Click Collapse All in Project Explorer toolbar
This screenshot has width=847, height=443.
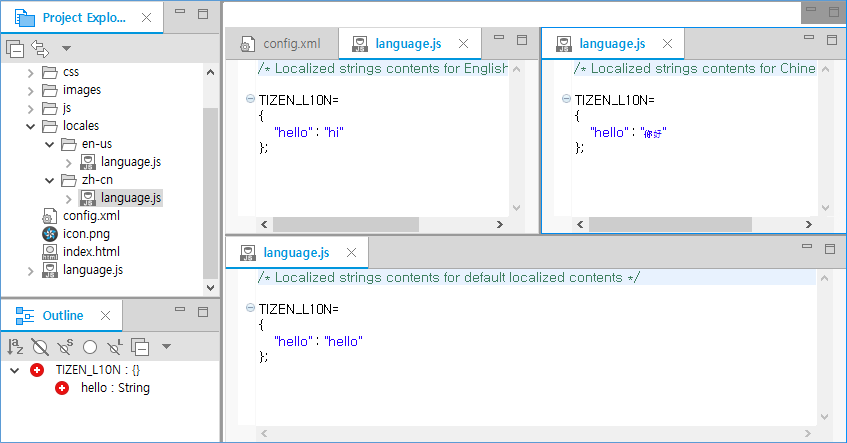[x=15, y=48]
